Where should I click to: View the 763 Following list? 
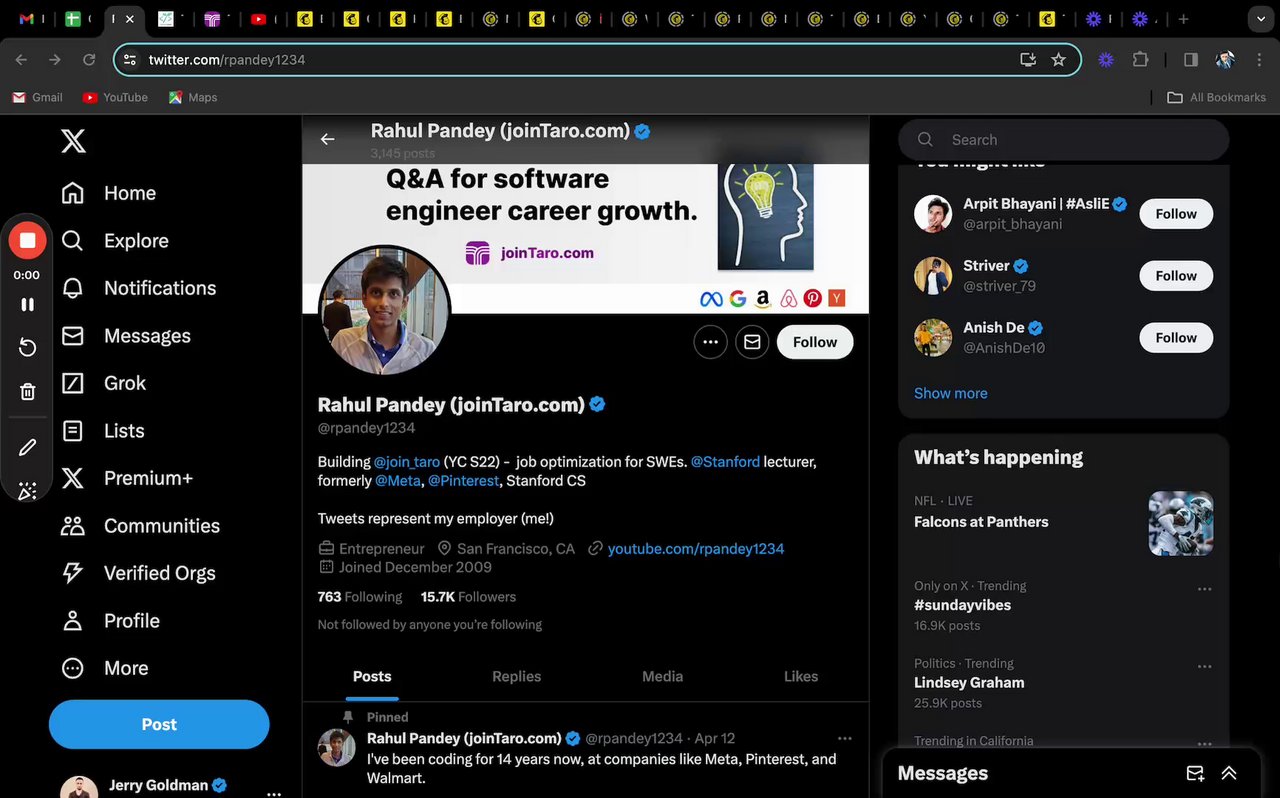360,597
